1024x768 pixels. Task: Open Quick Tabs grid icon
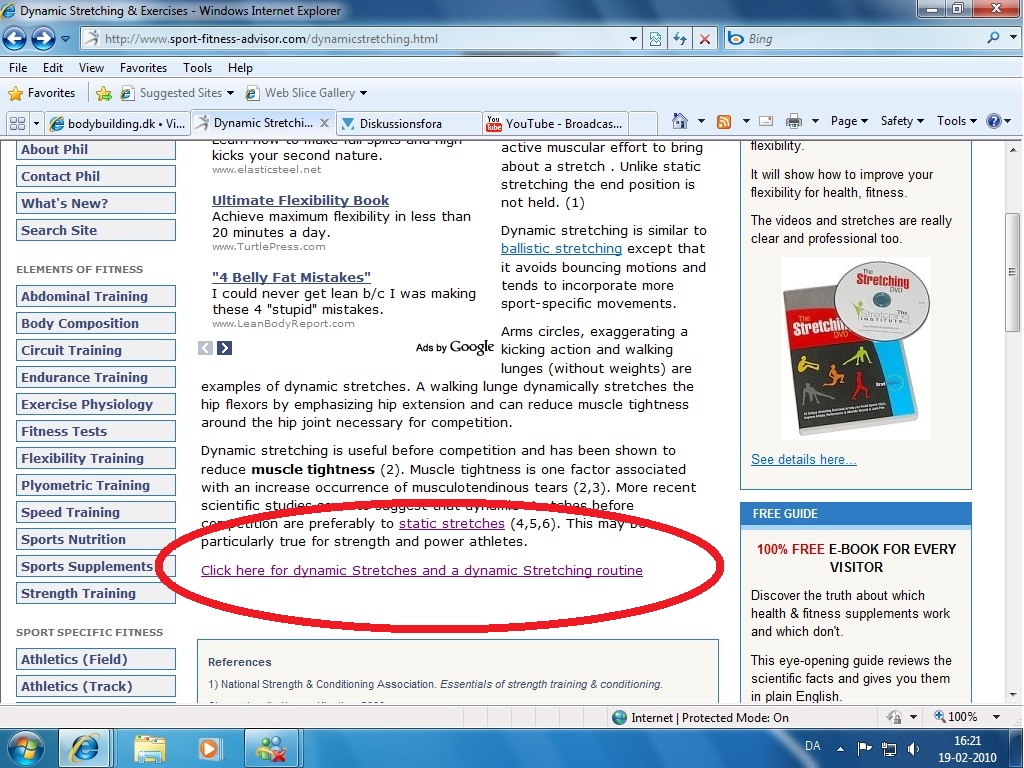[18, 123]
